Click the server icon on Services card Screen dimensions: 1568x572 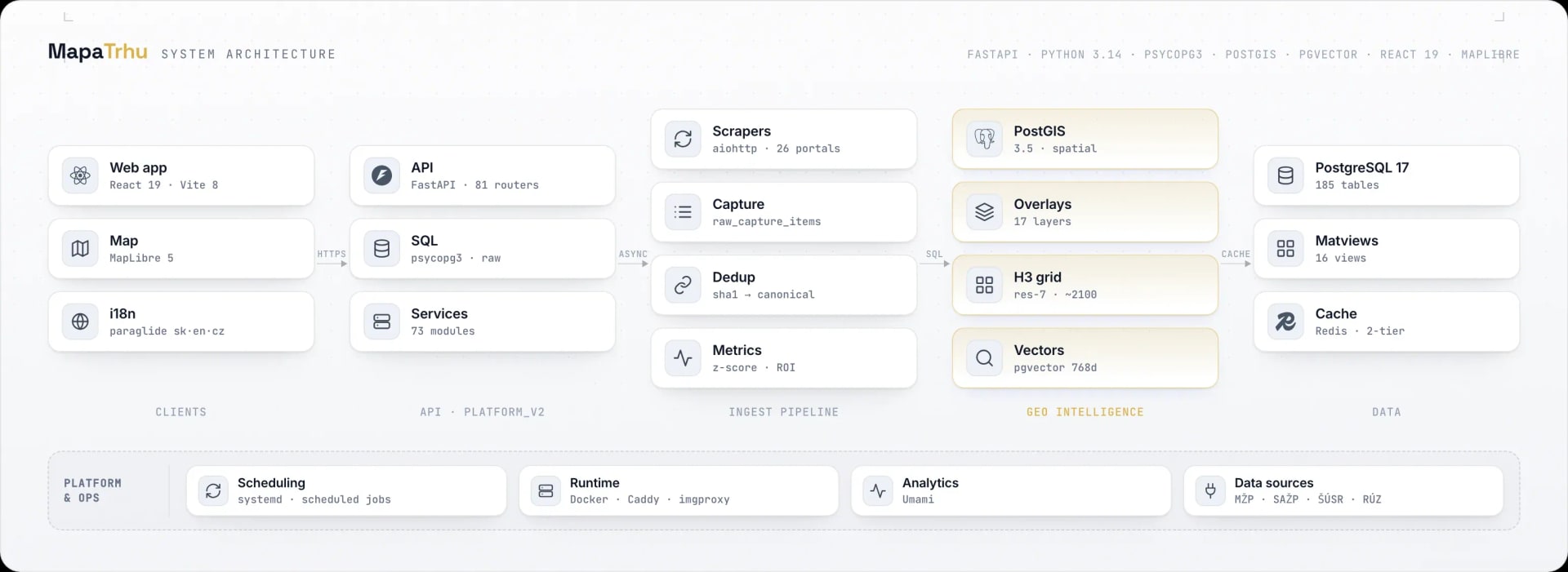[x=381, y=321]
